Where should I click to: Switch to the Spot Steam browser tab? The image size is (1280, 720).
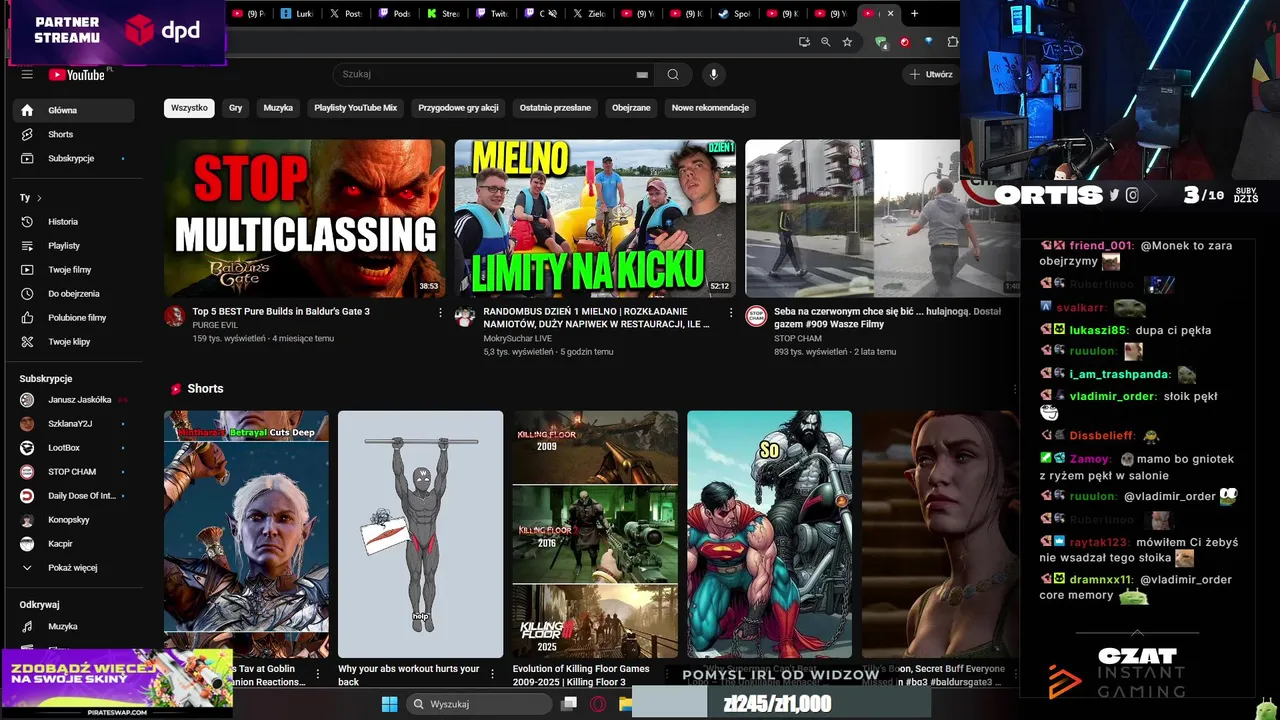tap(735, 14)
